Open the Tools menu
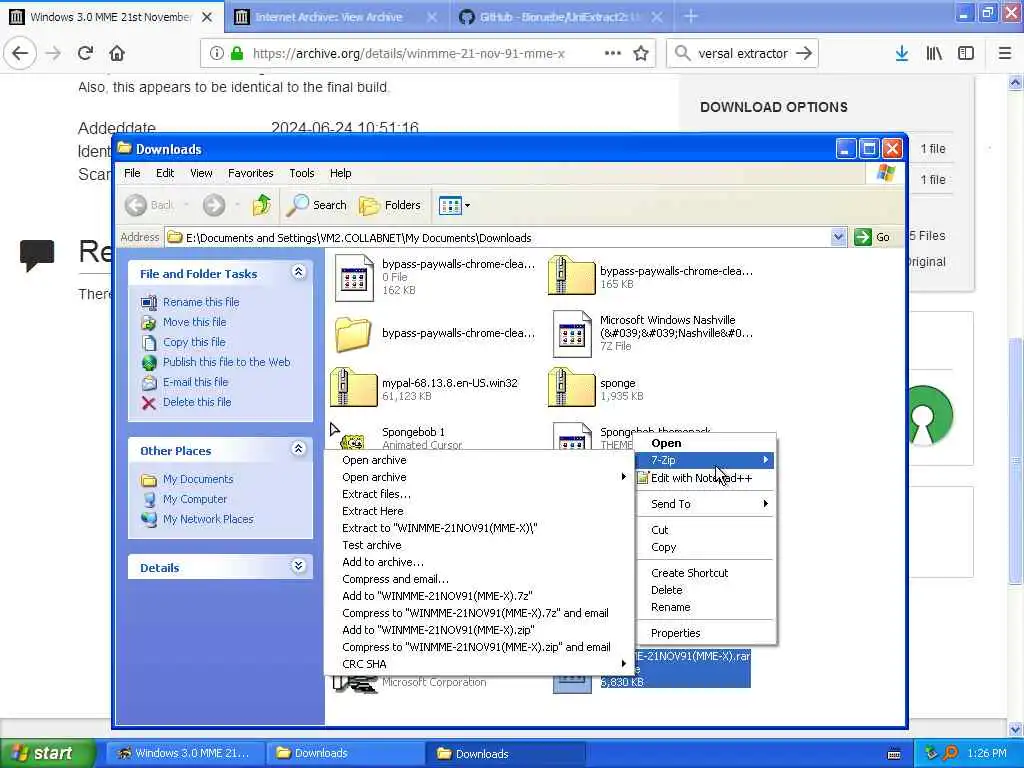The image size is (1024, 768). 302,173
